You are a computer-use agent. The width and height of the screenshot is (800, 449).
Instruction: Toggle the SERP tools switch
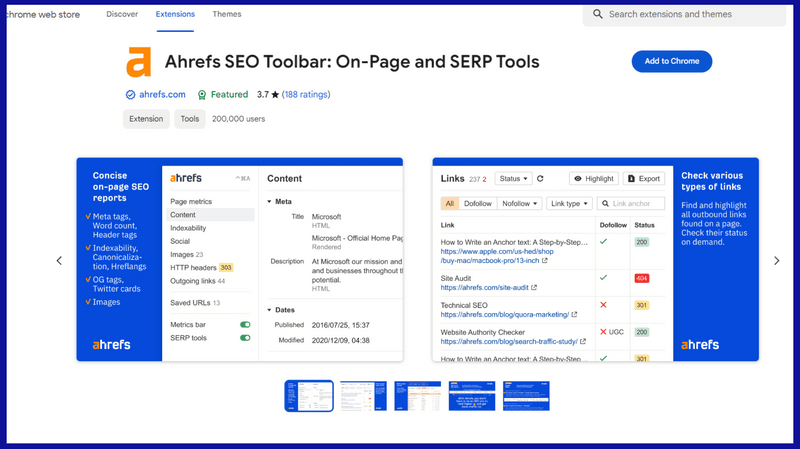point(245,338)
